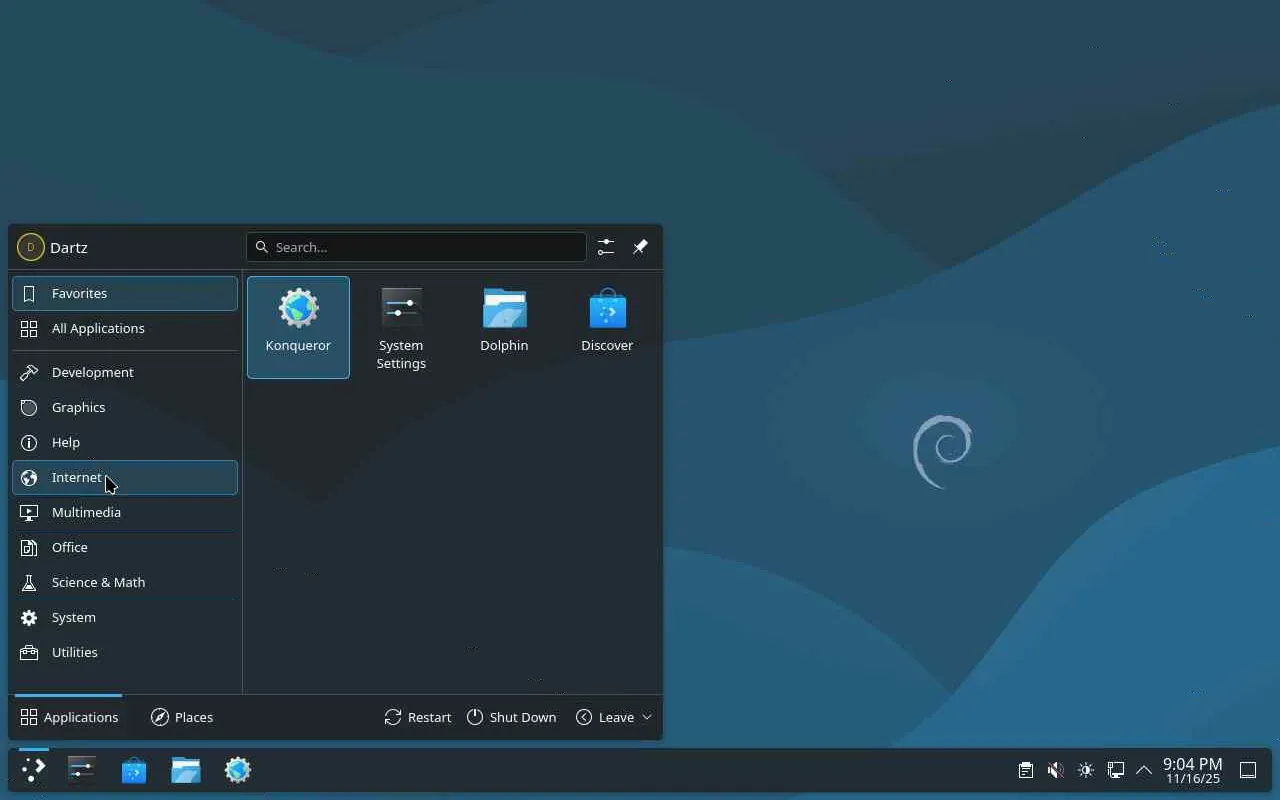Open the clipboard tray icon
The width and height of the screenshot is (1280, 800).
1026,770
